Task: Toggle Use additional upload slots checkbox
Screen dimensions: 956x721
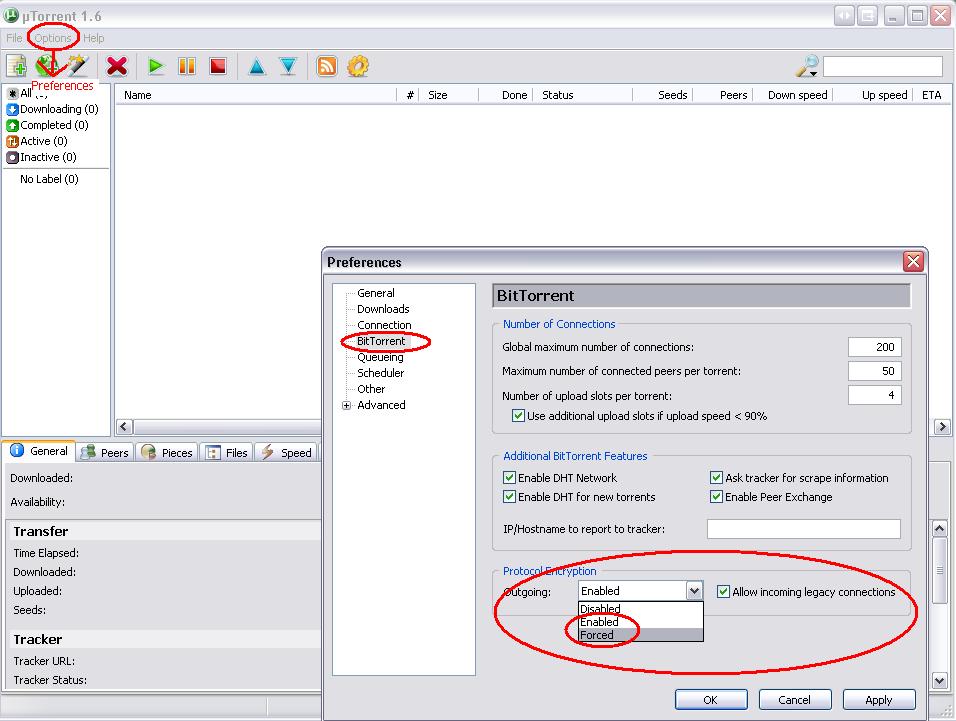Action: click(x=518, y=416)
